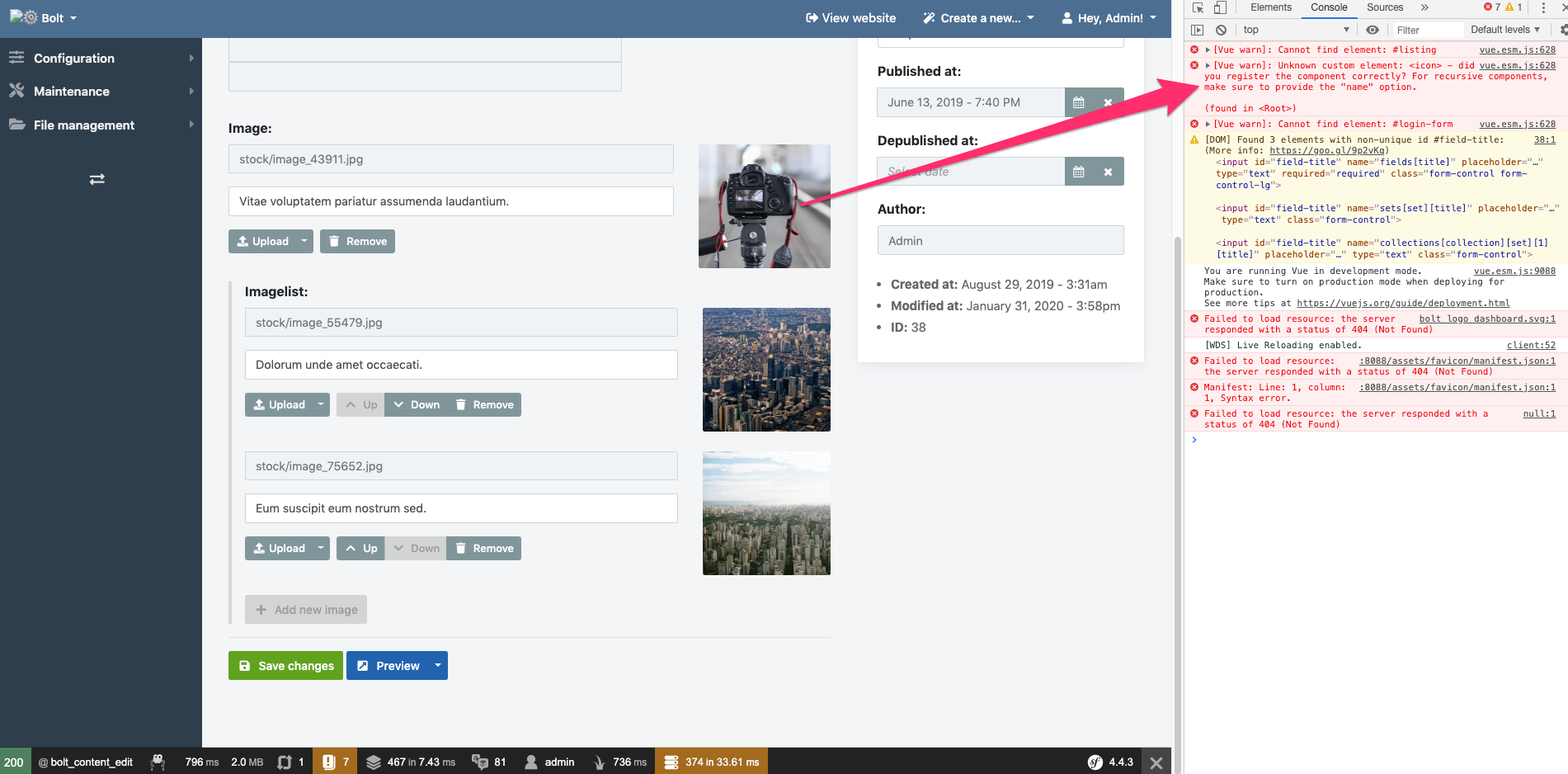Click the error count badge in DevTools

[1492, 7]
